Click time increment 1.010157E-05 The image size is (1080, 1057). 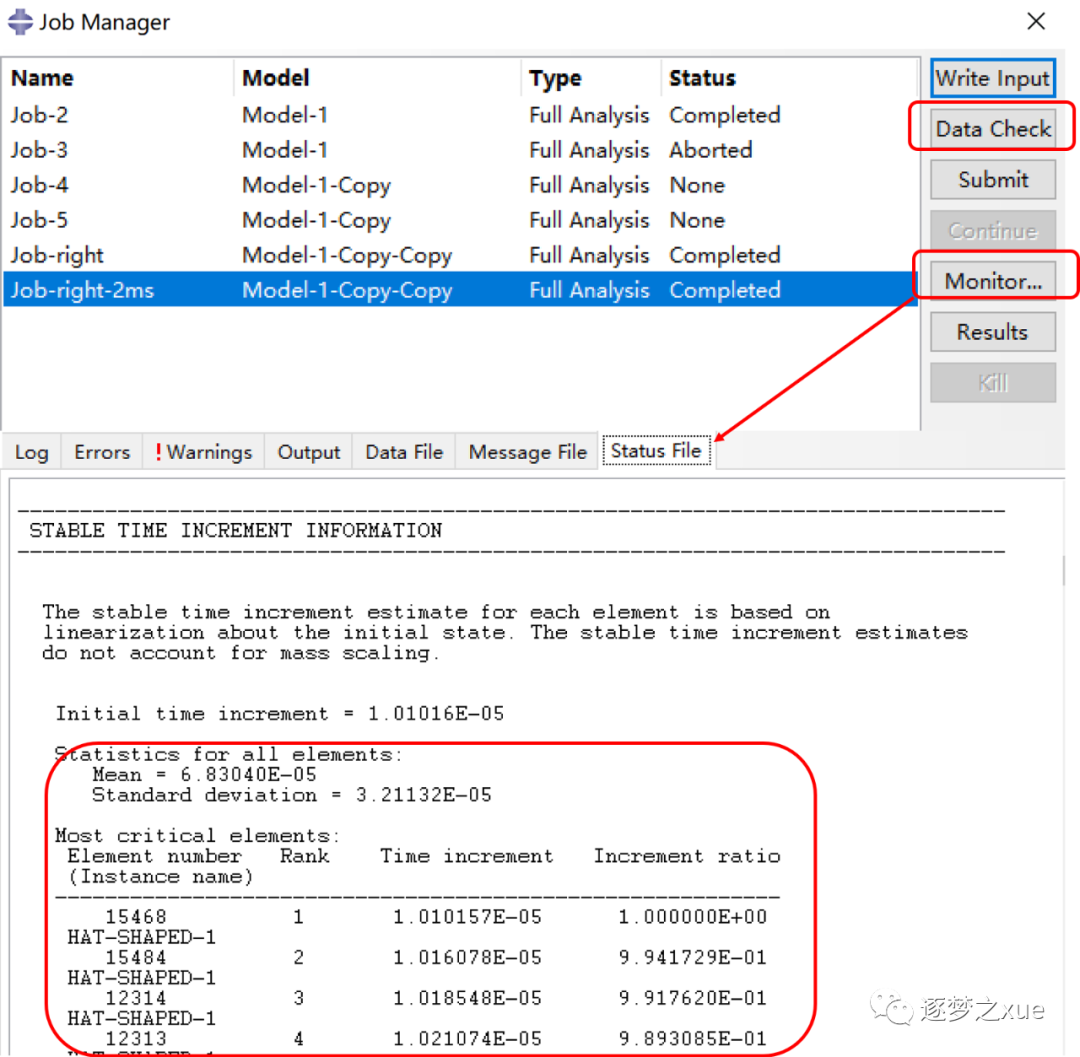coord(467,917)
